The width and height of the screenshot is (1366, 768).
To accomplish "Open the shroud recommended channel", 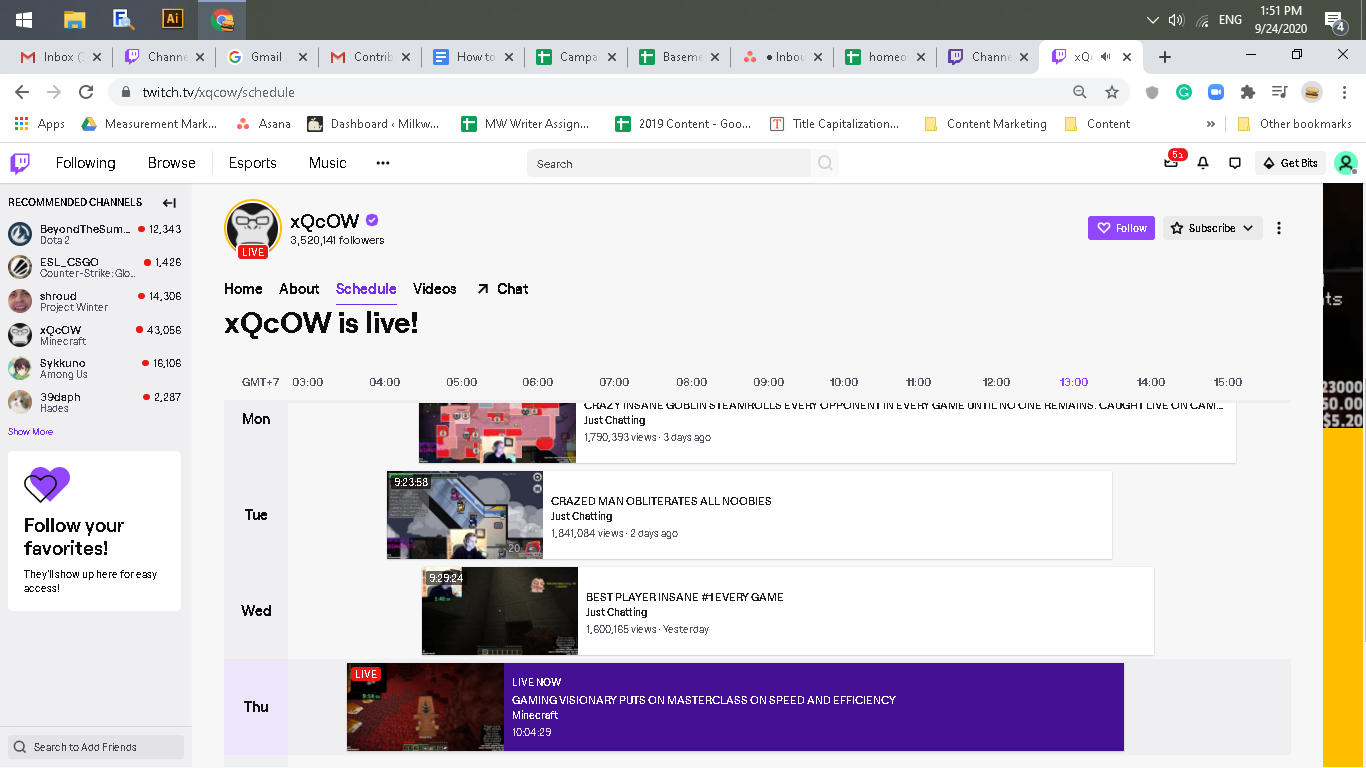I will pyautogui.click(x=95, y=301).
